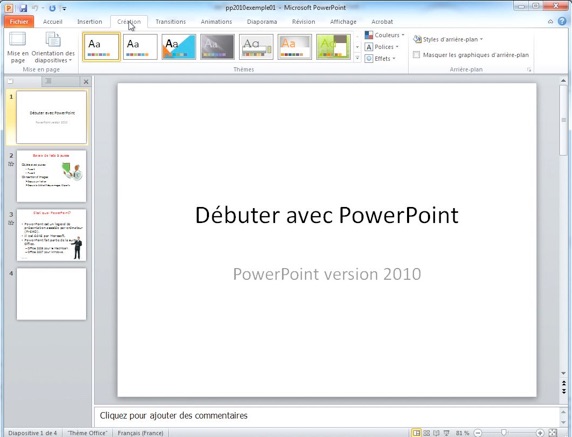Switch to the Transitions tab
The width and height of the screenshot is (572, 437).
(170, 22)
